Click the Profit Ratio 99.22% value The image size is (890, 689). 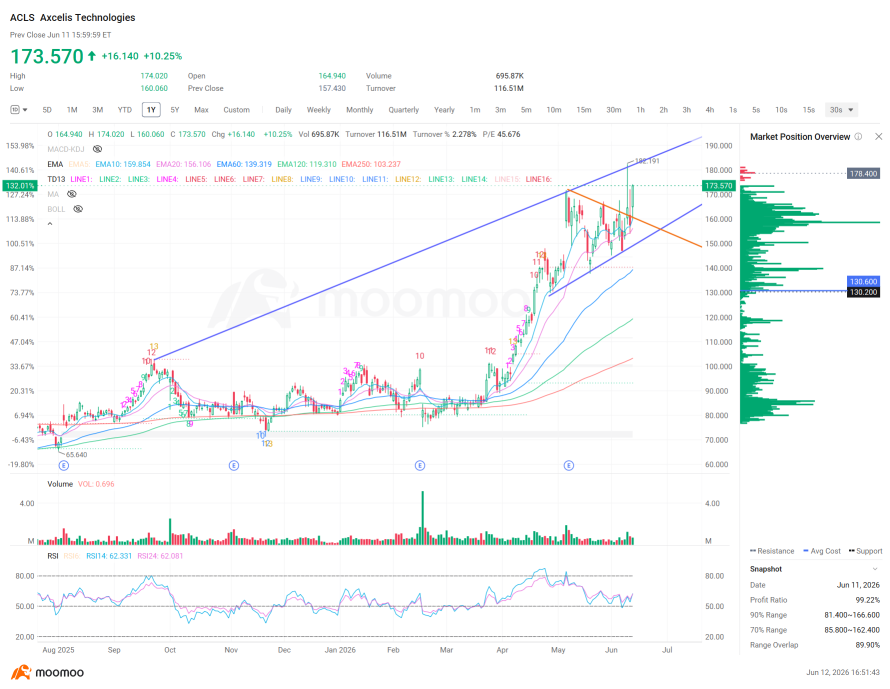[x=867, y=600]
